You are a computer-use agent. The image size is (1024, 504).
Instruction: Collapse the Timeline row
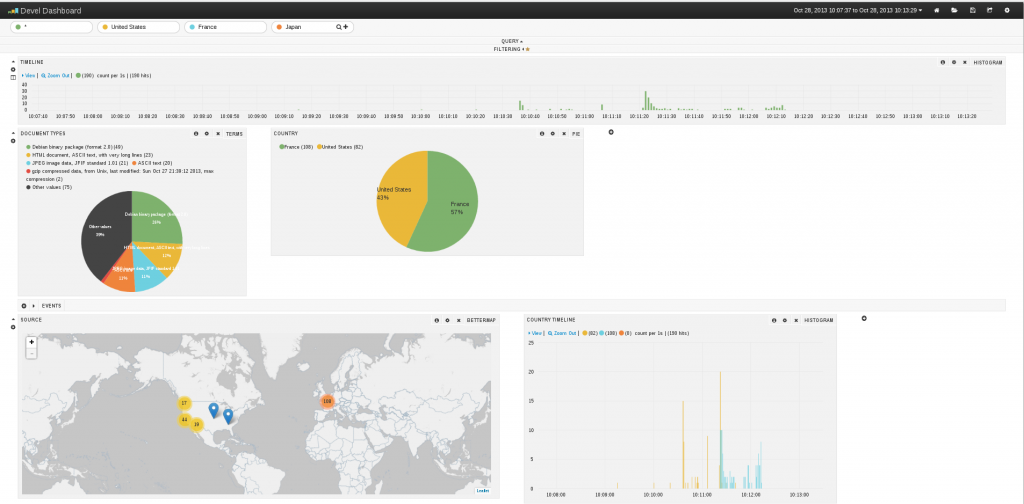tap(13, 62)
